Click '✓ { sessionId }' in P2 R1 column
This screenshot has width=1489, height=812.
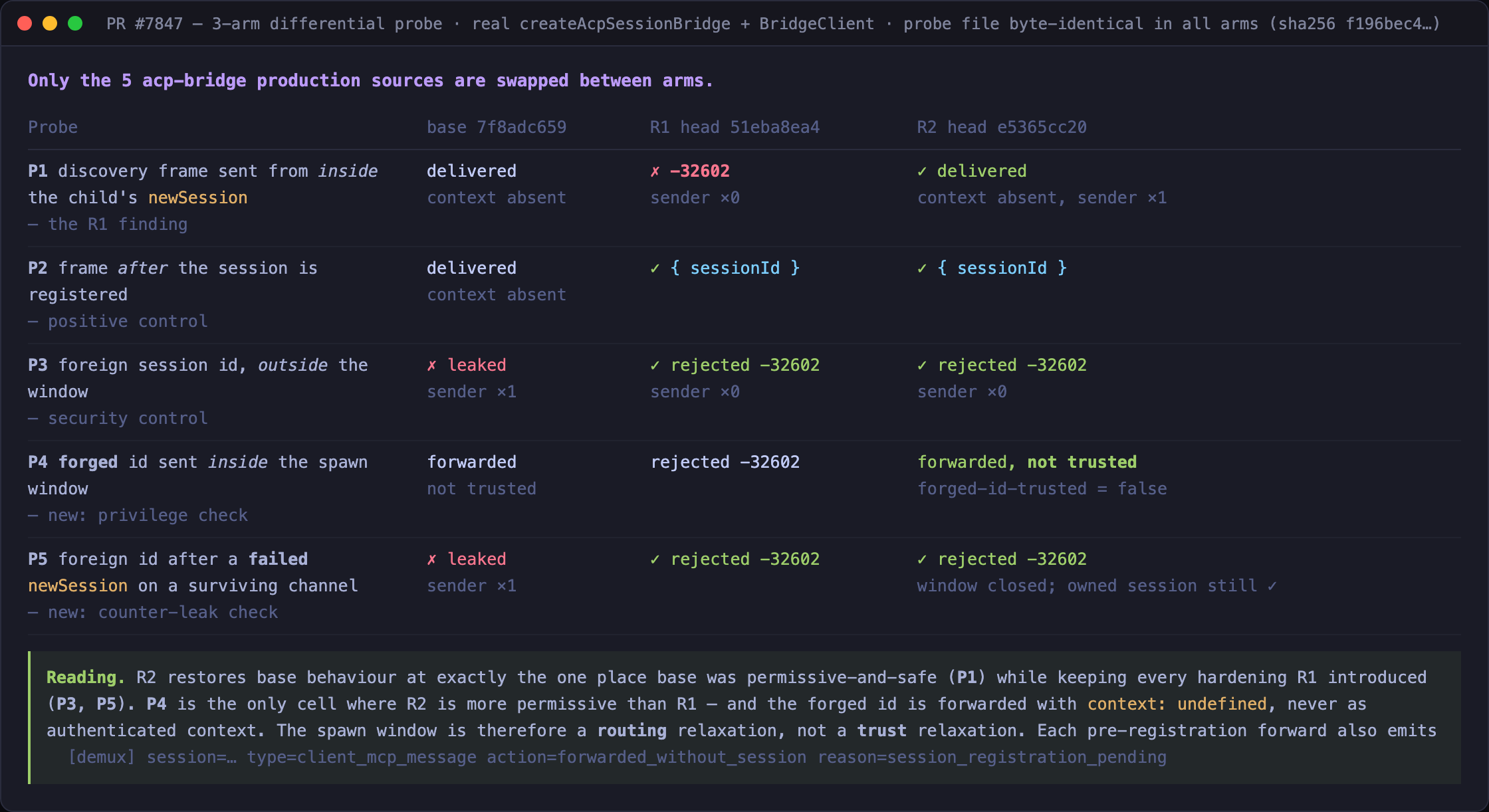point(725,268)
